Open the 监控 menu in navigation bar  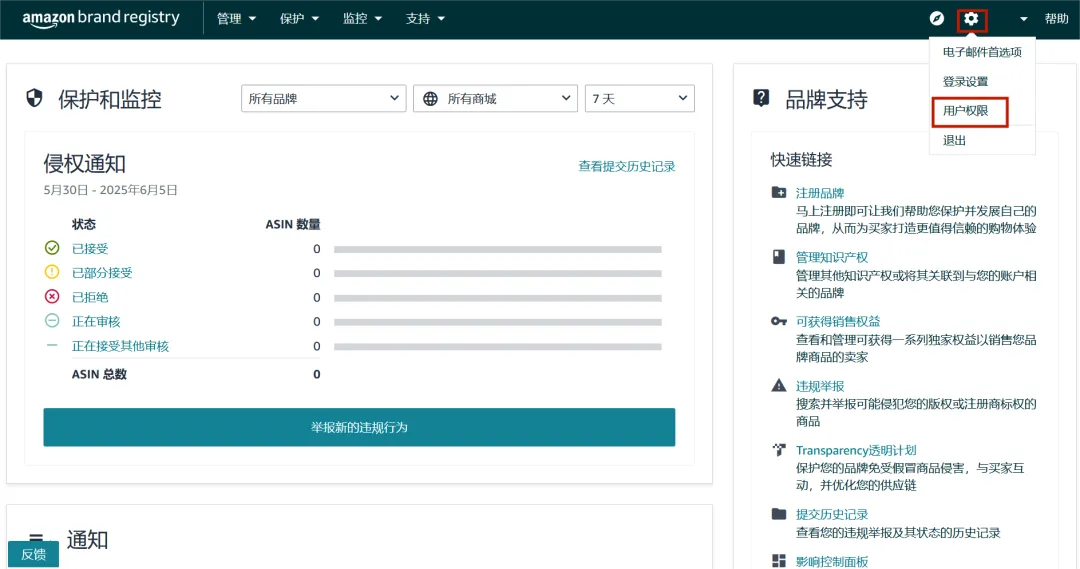[362, 19]
